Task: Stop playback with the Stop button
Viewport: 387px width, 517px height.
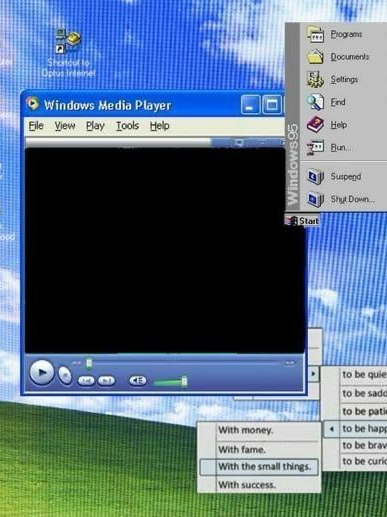Action: click(x=65, y=375)
